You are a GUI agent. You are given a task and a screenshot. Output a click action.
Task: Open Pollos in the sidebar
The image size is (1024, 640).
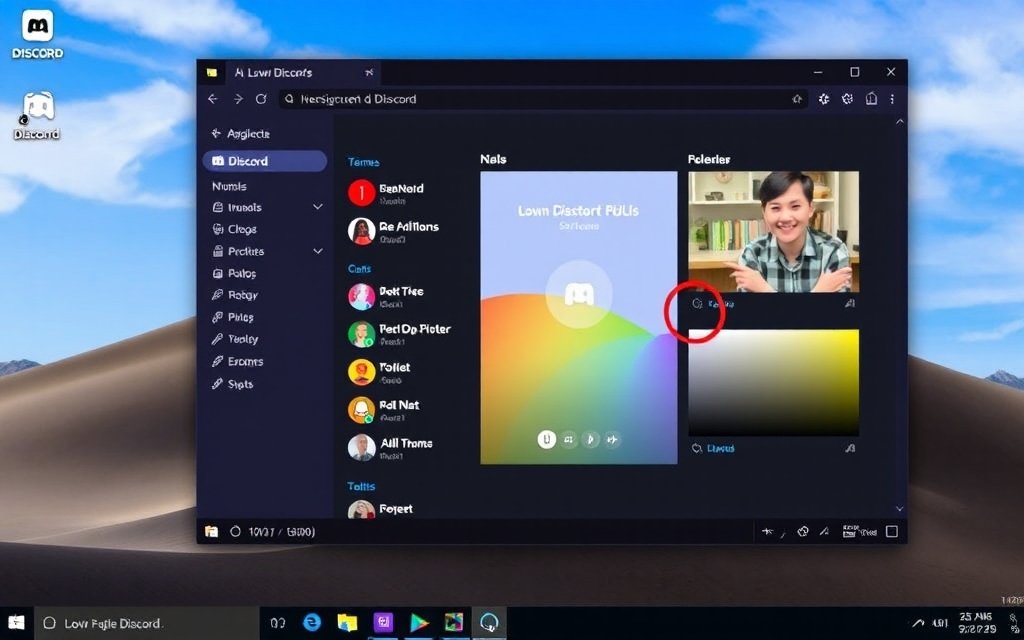click(x=234, y=274)
